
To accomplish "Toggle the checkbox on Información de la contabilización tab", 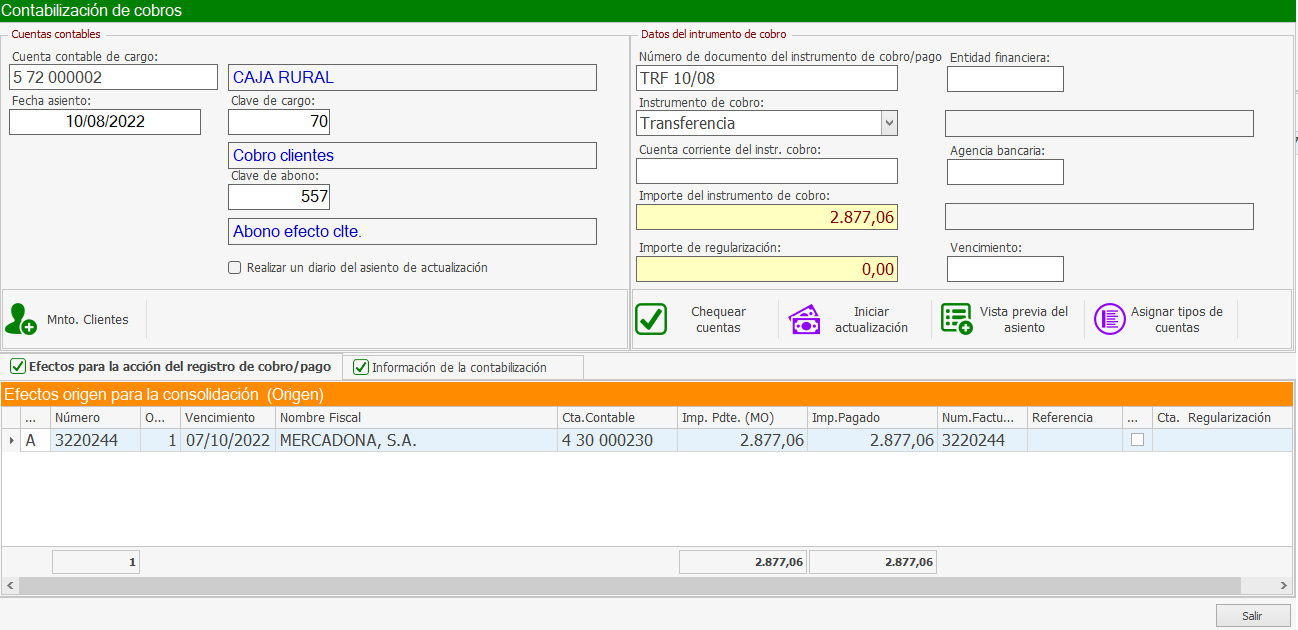I will [x=361, y=367].
